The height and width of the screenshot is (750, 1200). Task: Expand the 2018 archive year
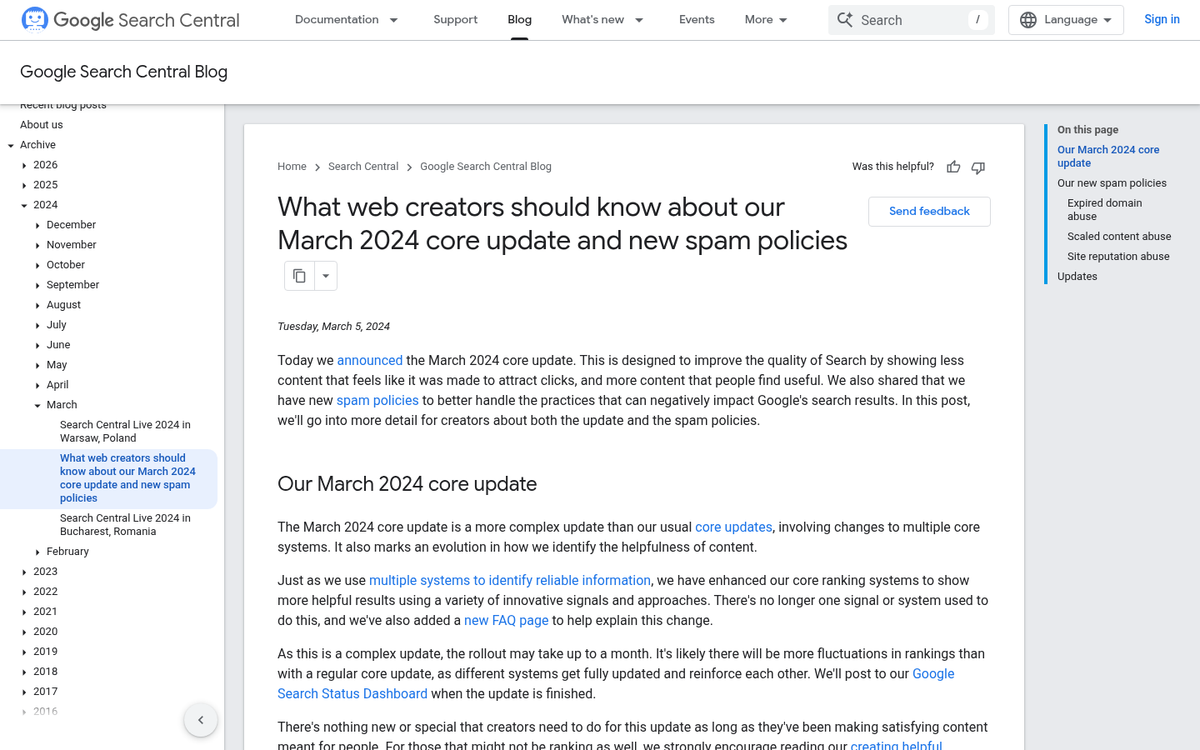click(x=25, y=672)
